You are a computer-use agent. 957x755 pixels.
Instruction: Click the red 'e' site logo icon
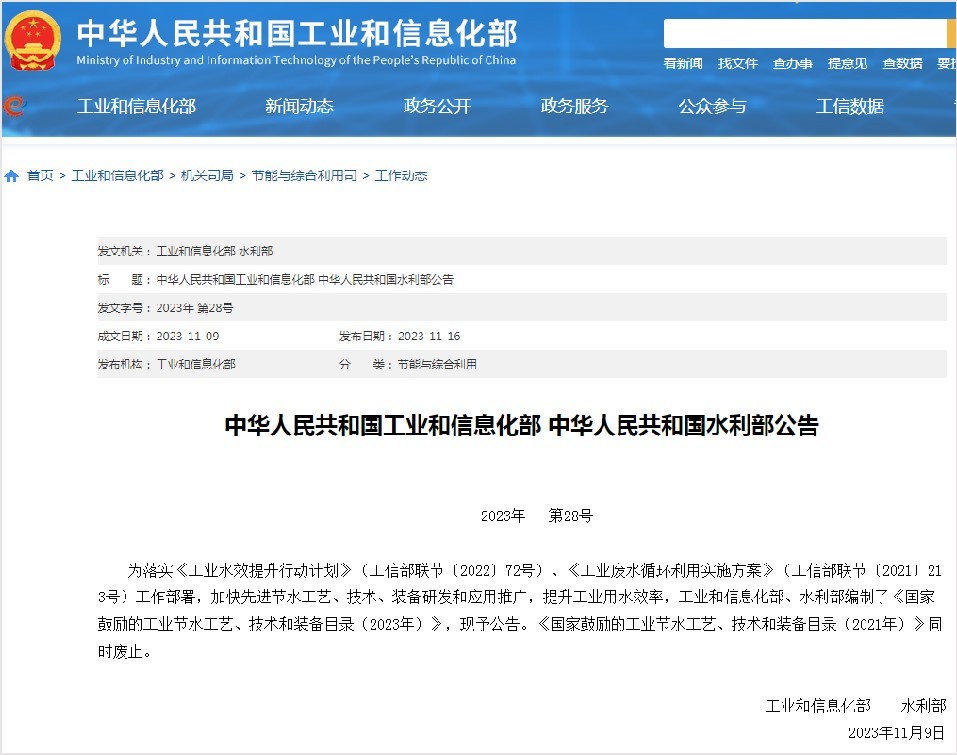click(x=14, y=108)
